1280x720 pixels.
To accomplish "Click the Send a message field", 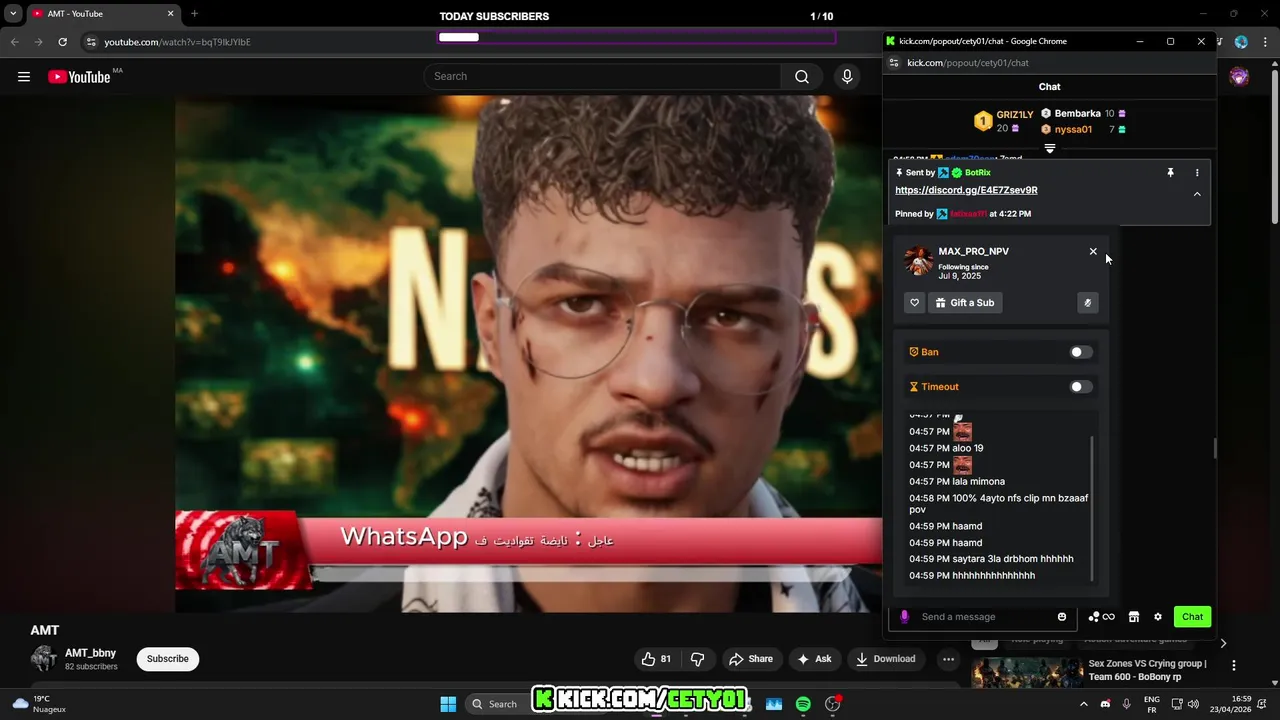I will pyautogui.click(x=983, y=617).
